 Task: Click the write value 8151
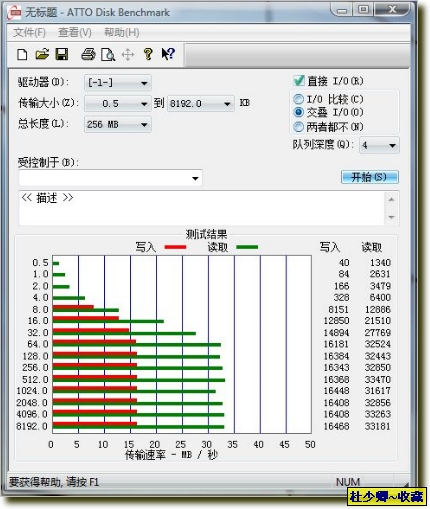[339, 309]
